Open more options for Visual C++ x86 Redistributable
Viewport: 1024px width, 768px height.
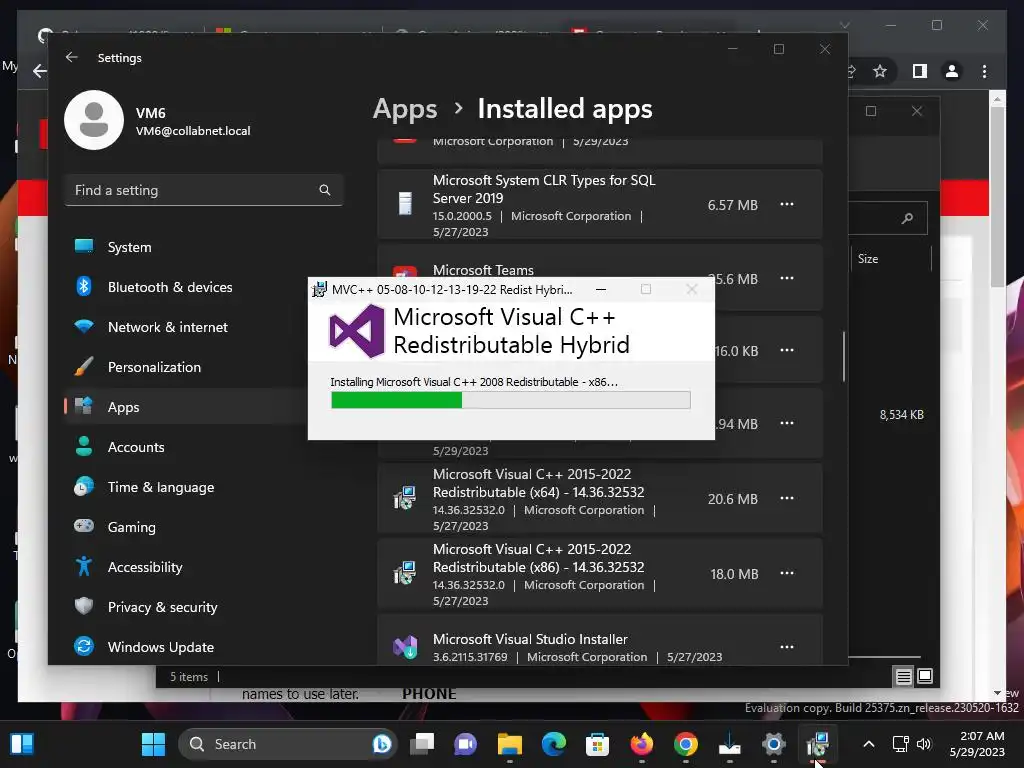787,574
